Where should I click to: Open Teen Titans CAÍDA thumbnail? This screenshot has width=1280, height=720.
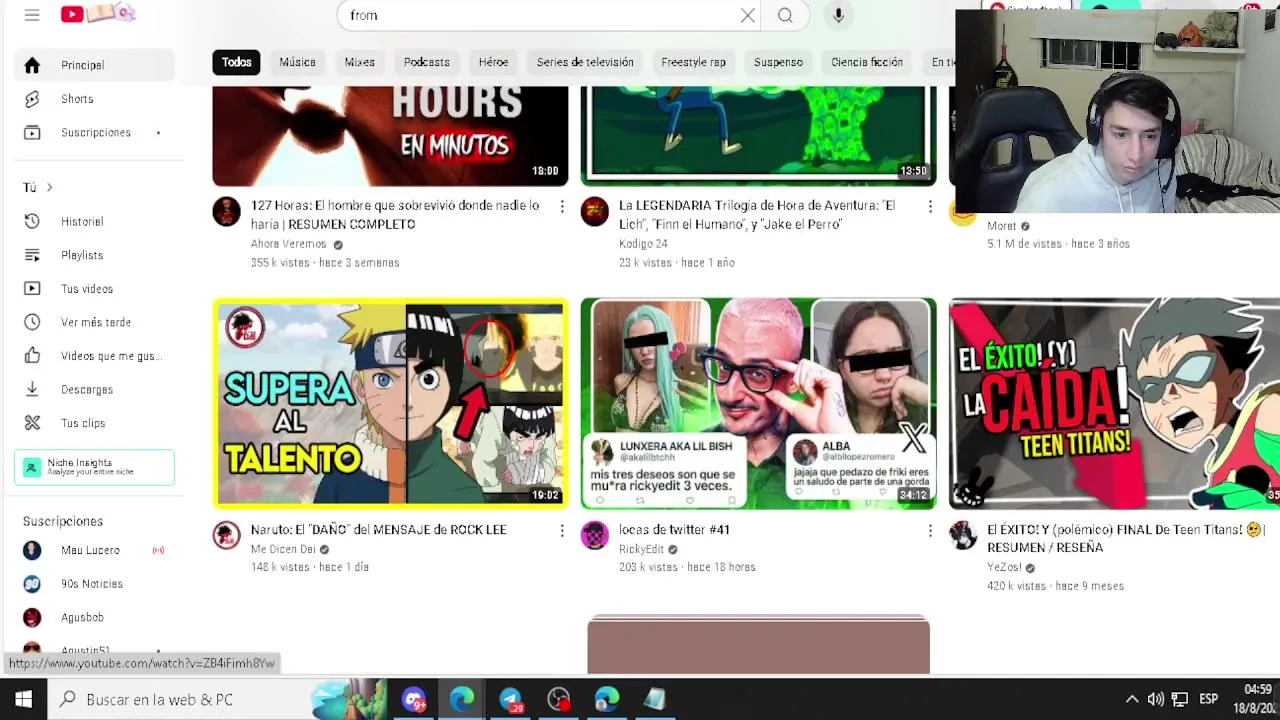[x=1114, y=403]
